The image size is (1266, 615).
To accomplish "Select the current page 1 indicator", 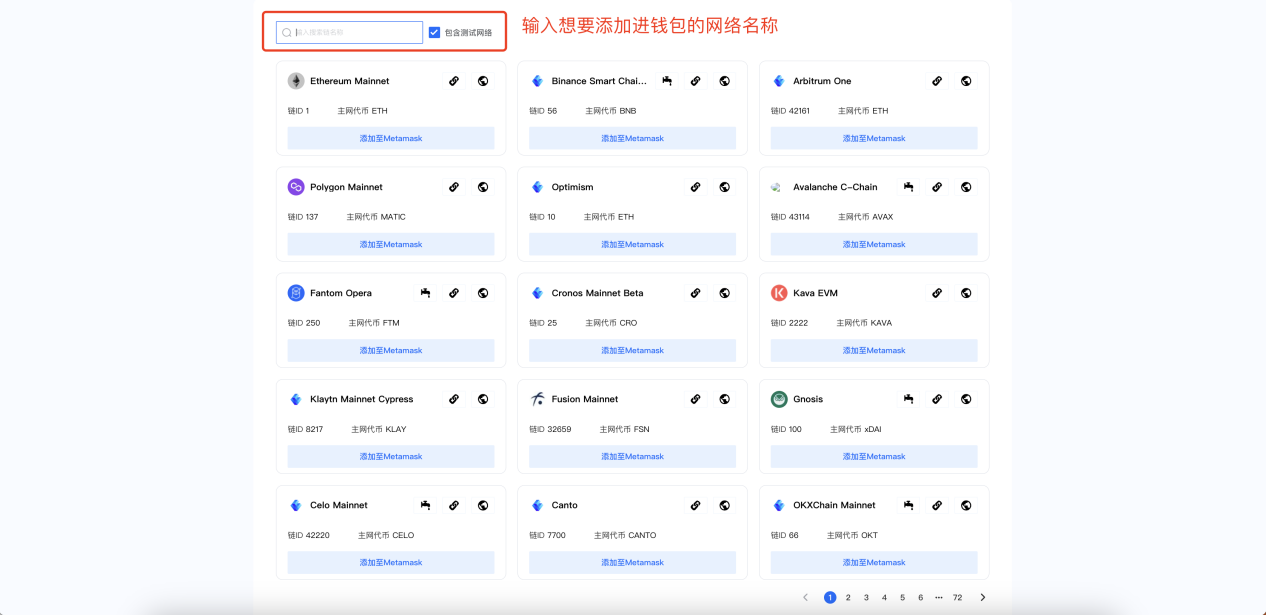I will tap(830, 597).
